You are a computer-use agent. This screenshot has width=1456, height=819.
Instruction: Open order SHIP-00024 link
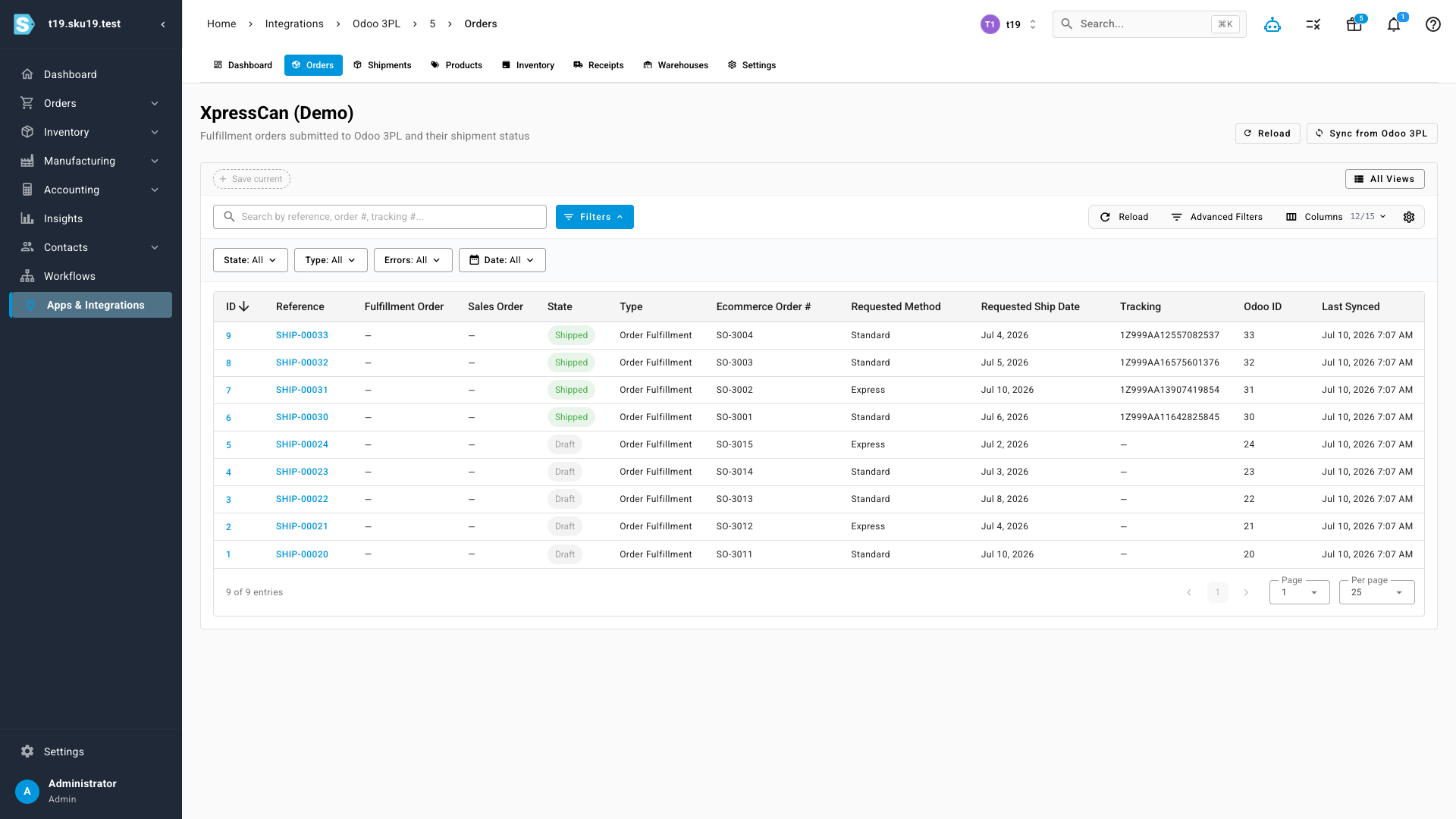[x=302, y=444]
